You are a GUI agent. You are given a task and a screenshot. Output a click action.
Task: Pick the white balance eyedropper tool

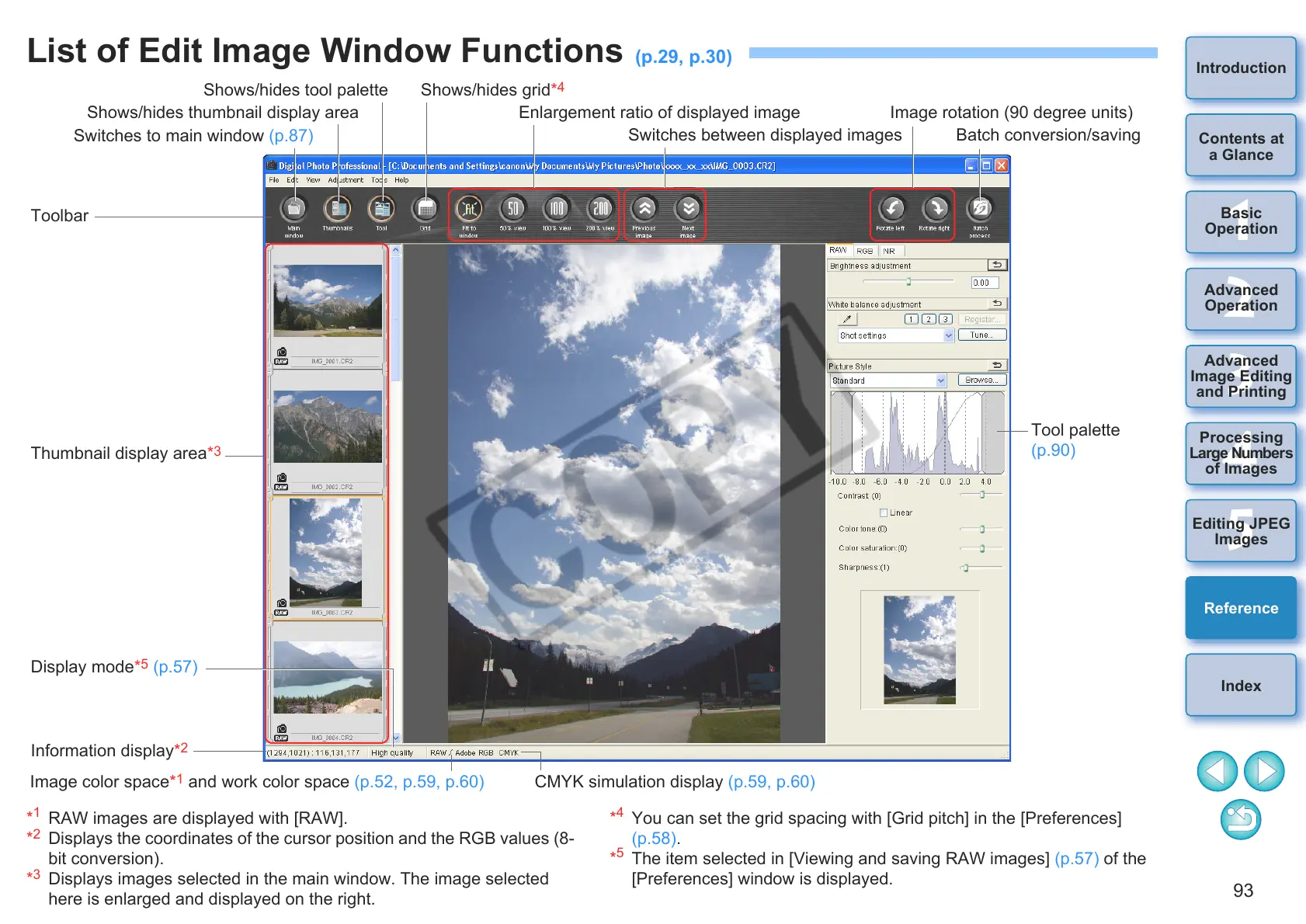[847, 319]
